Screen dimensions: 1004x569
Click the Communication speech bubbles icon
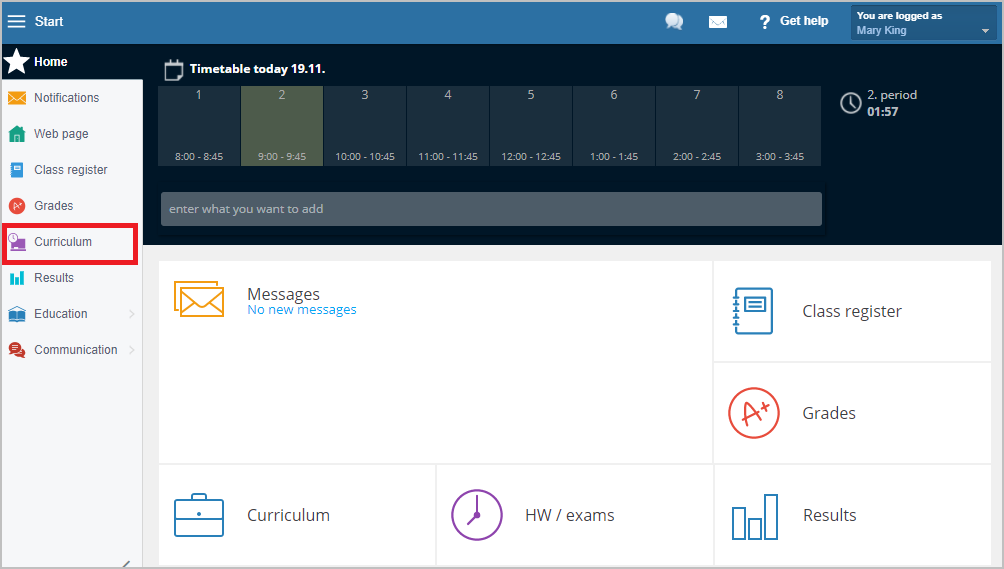(17, 349)
